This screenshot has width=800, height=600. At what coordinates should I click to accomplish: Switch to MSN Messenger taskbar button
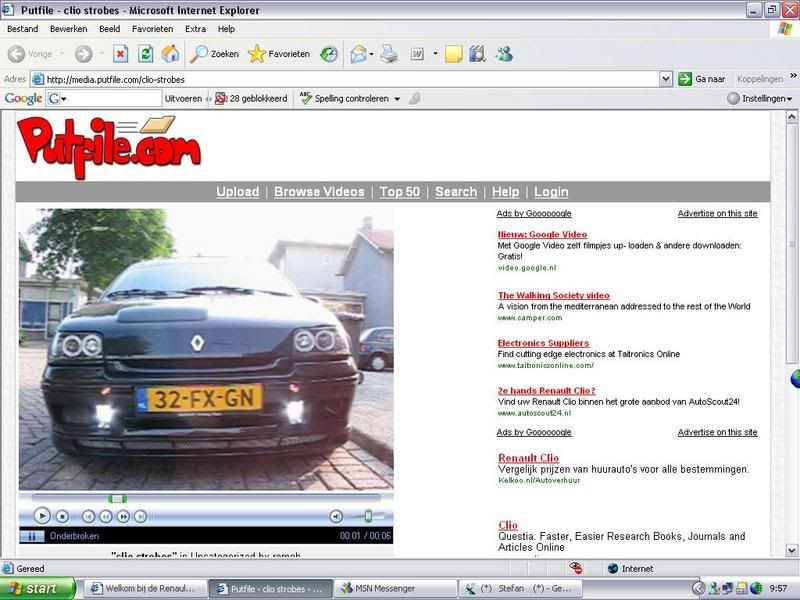[396, 589]
